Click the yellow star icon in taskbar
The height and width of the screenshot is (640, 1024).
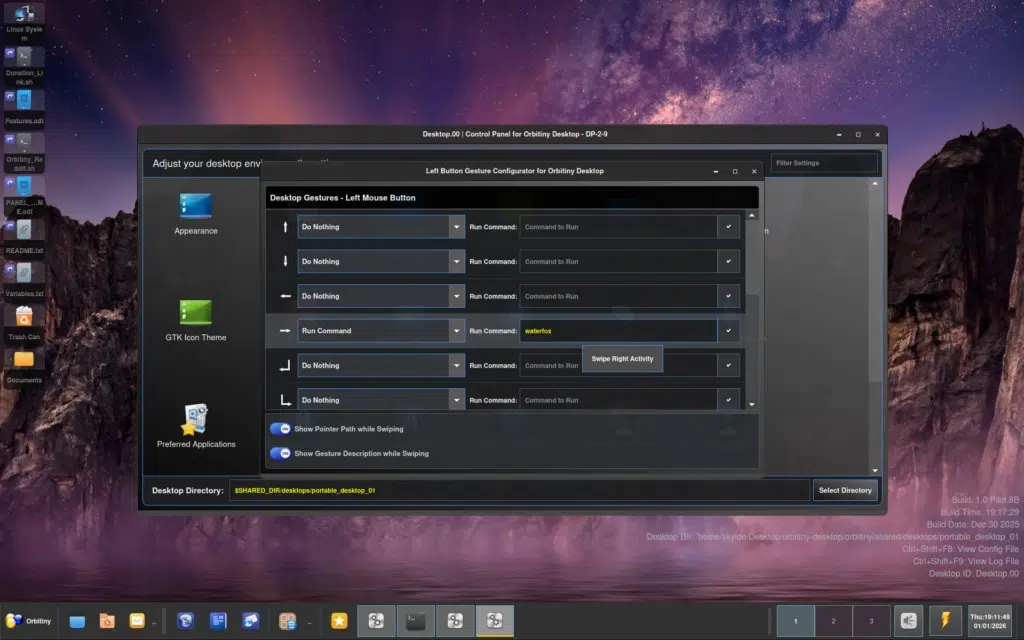[339, 621]
